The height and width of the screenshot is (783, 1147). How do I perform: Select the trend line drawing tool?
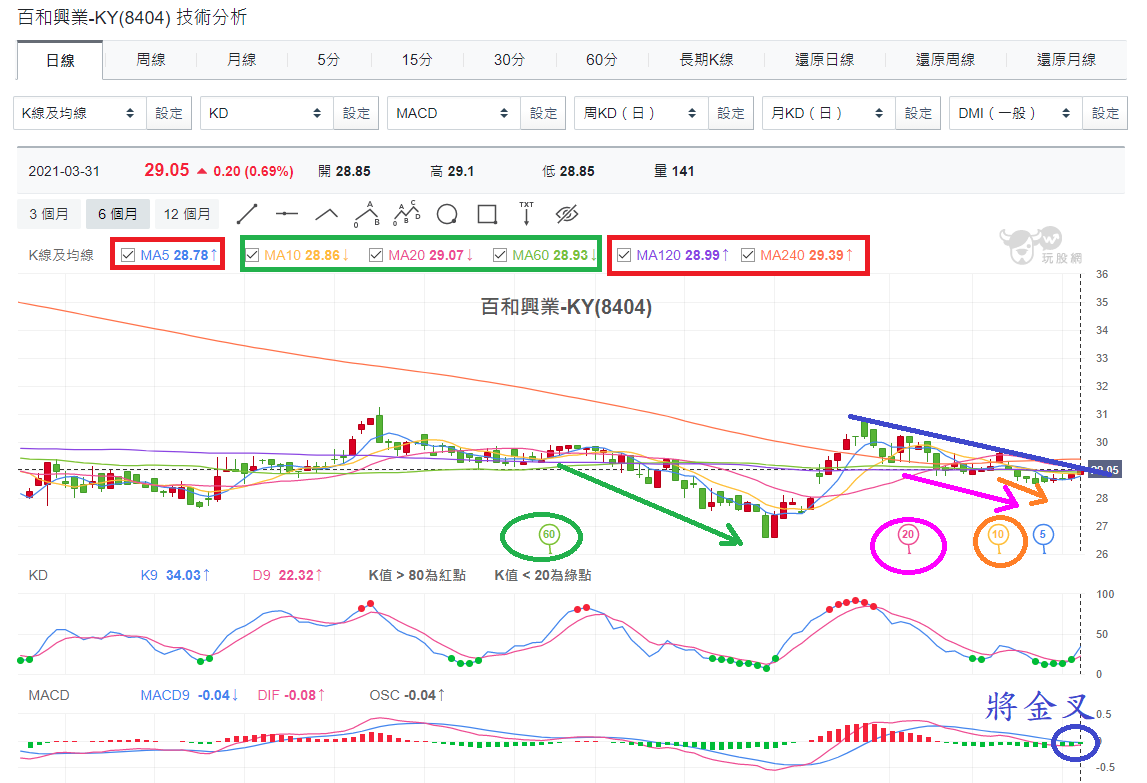click(x=247, y=214)
